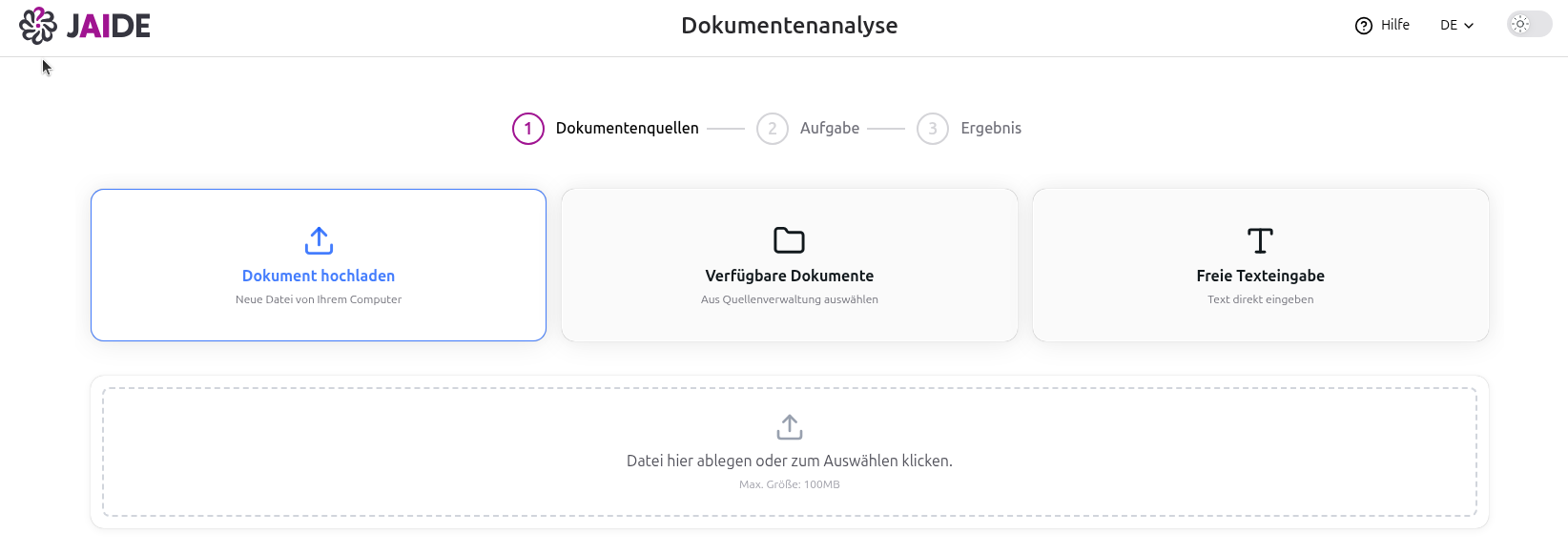
Task: Go to step 3 Ergebnis
Action: (969, 129)
